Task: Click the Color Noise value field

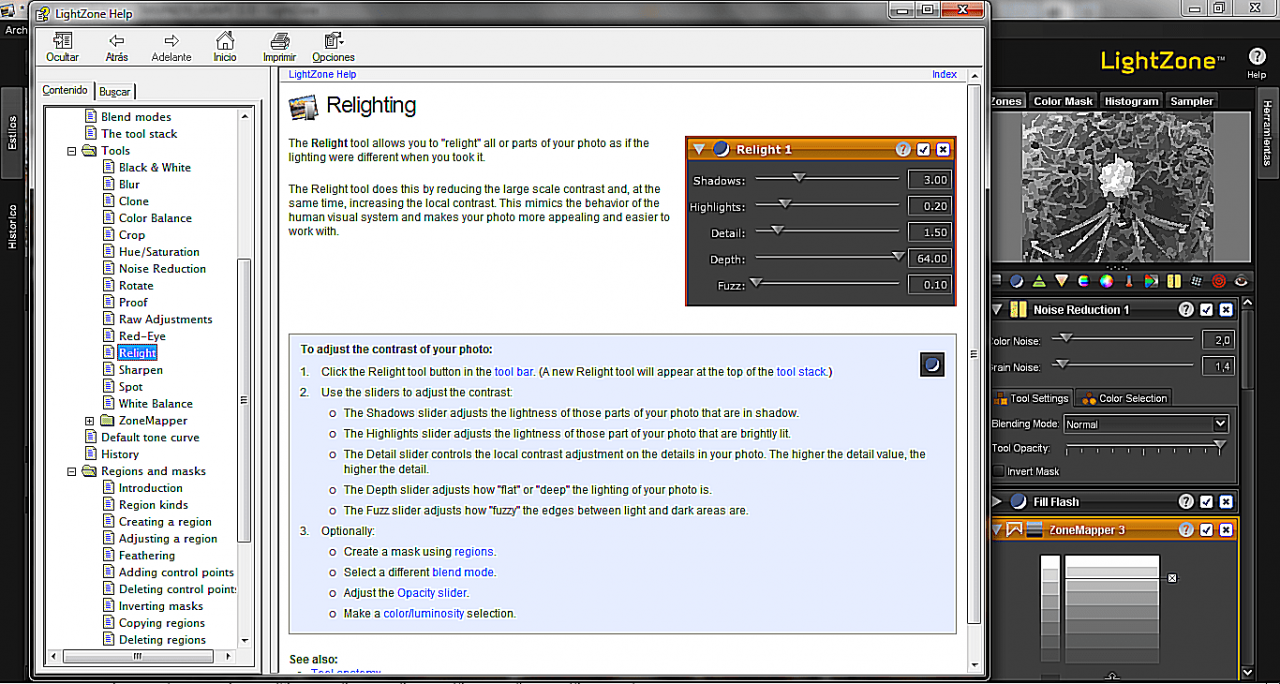Action: (x=1220, y=340)
